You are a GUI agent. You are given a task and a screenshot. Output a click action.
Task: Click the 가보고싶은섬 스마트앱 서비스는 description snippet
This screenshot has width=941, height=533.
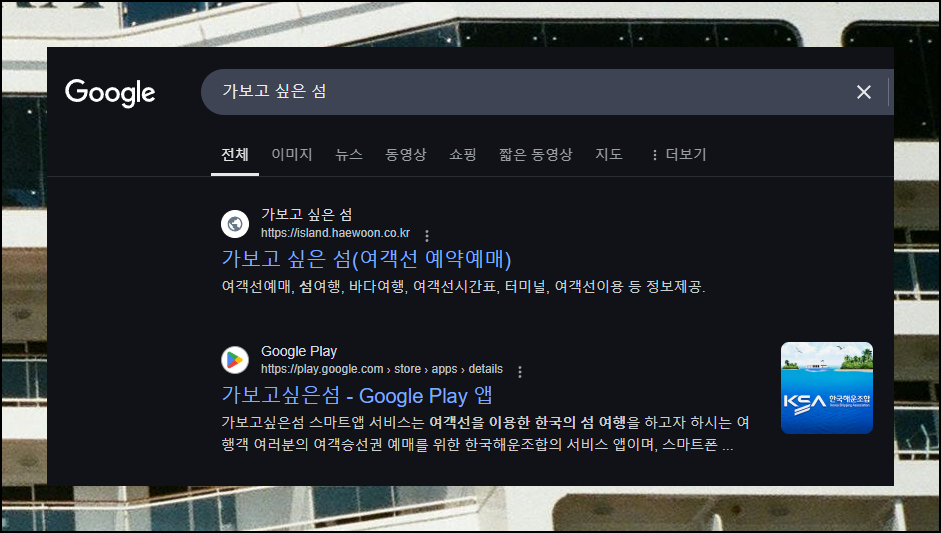pyautogui.click(x=485, y=434)
